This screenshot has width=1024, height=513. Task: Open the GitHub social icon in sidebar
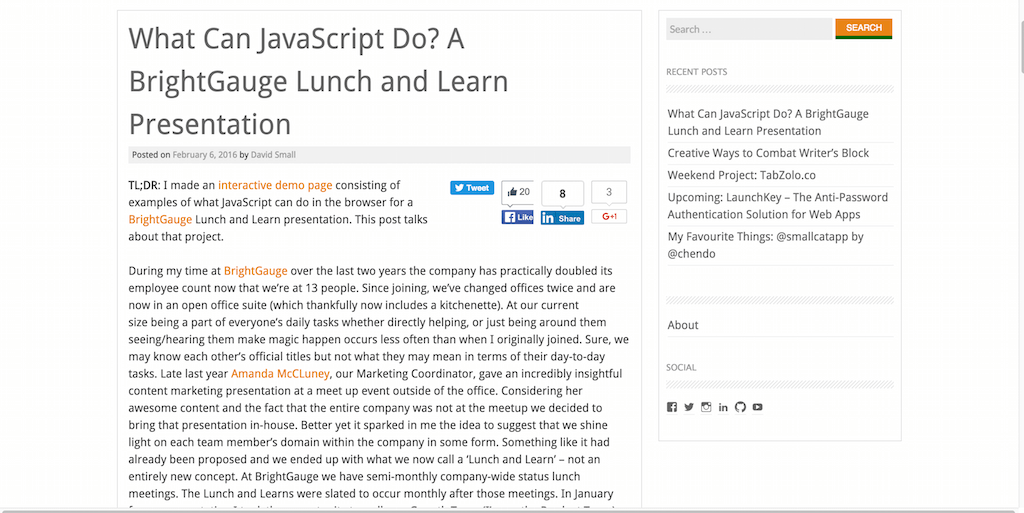click(x=740, y=407)
